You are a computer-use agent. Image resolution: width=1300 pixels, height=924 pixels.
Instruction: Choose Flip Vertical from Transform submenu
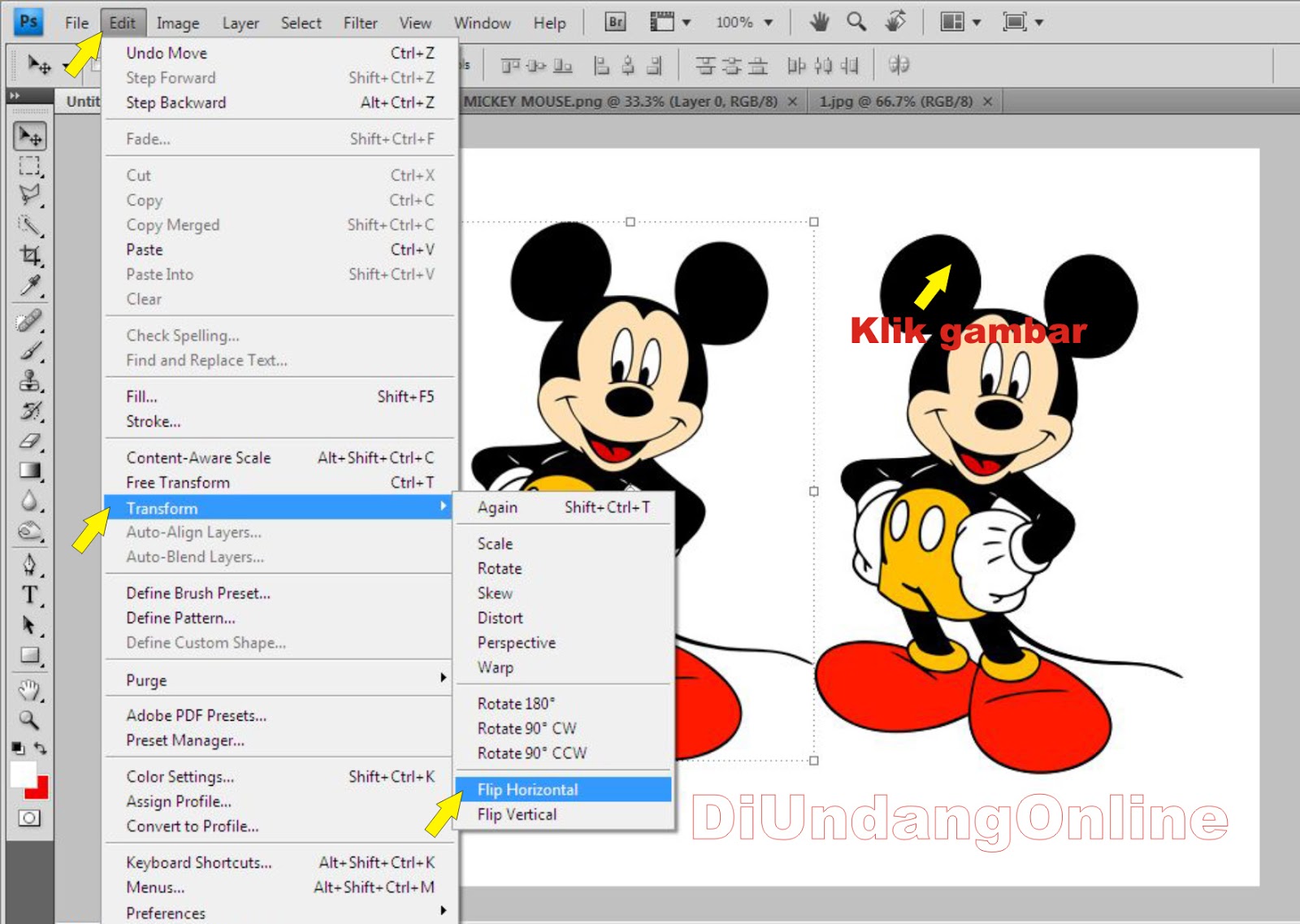(x=564, y=814)
